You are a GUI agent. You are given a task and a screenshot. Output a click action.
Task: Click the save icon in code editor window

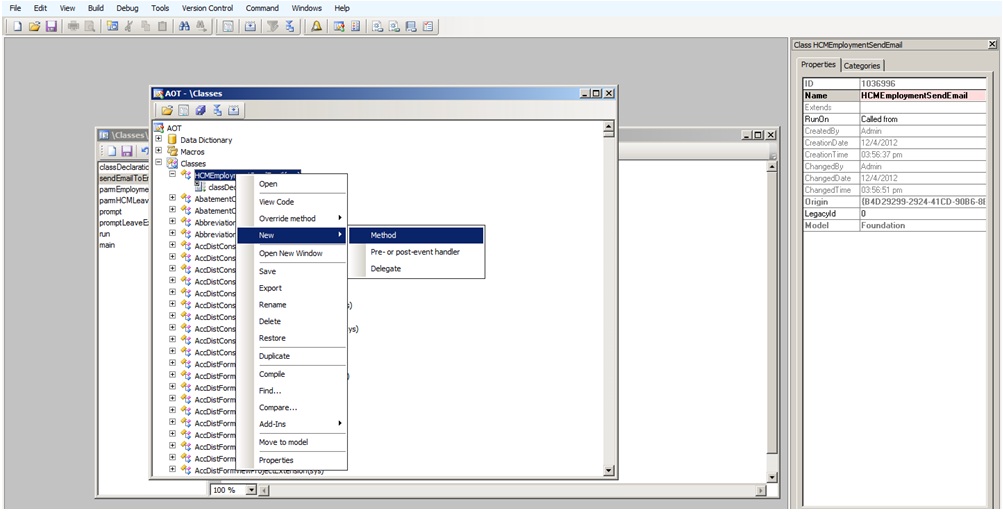(129, 151)
